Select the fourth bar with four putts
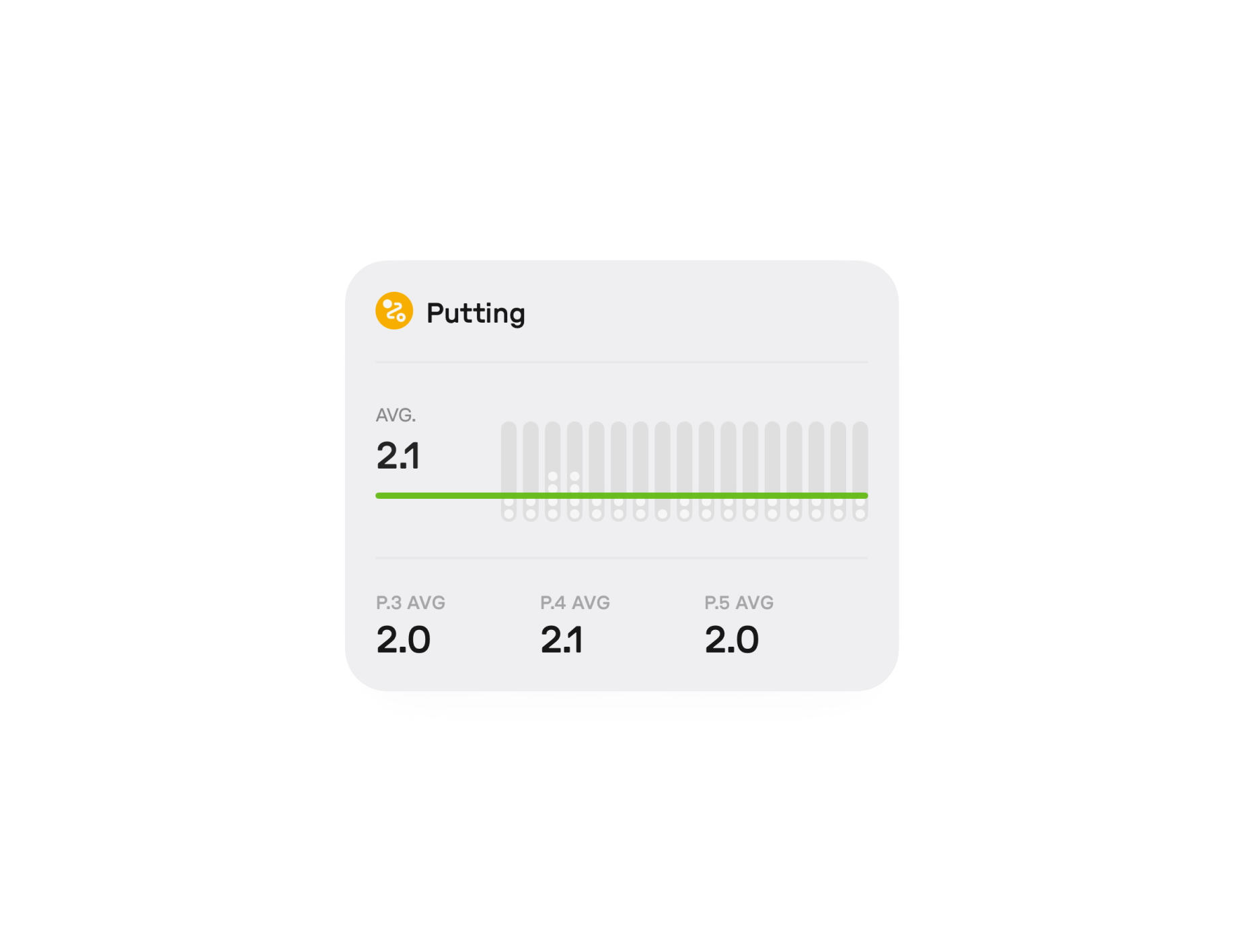 click(x=575, y=471)
